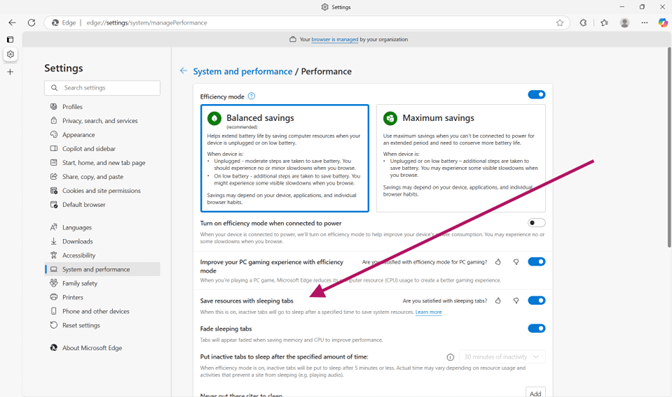672x397 pixels.
Task: Open Copilot and sidebar settings
Action: point(102,149)
